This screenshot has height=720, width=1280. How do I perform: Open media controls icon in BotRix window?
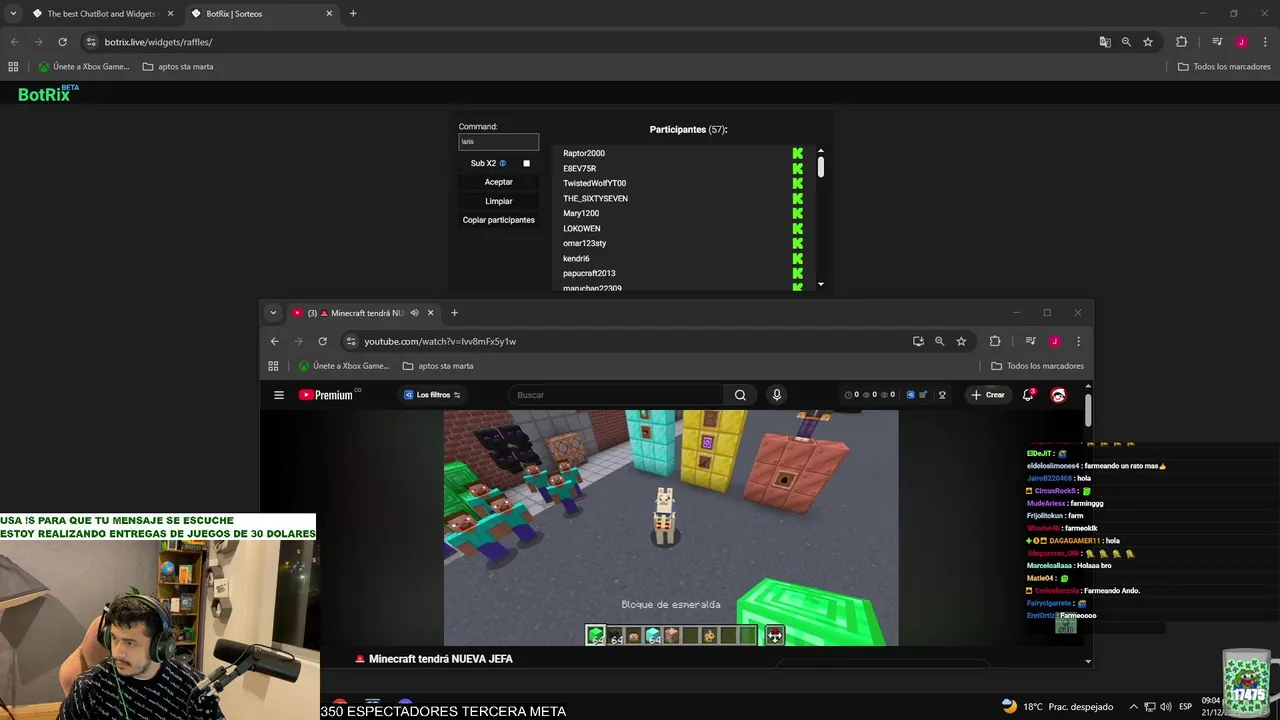(1217, 42)
